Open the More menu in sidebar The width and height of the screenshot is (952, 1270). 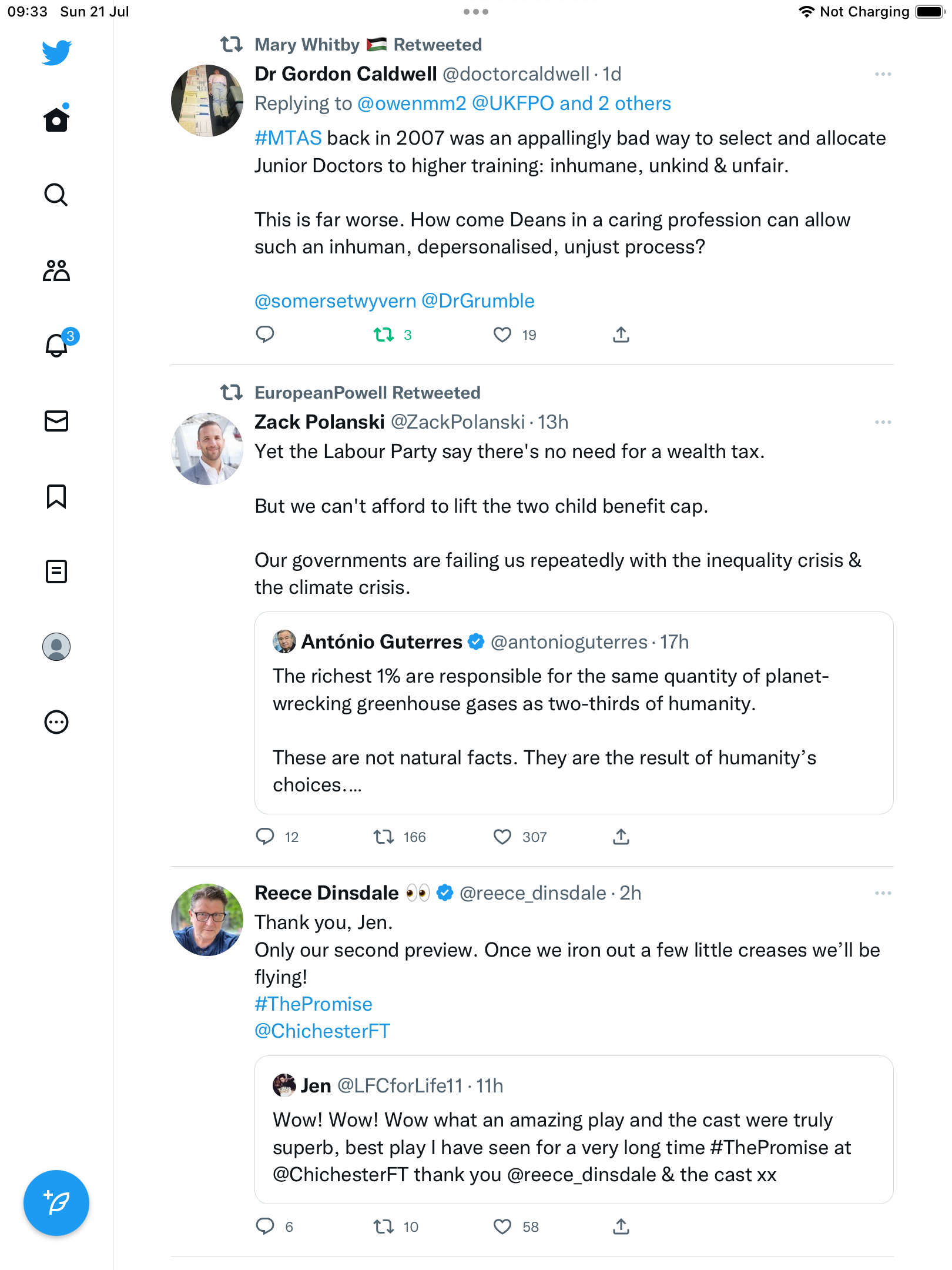coord(56,722)
